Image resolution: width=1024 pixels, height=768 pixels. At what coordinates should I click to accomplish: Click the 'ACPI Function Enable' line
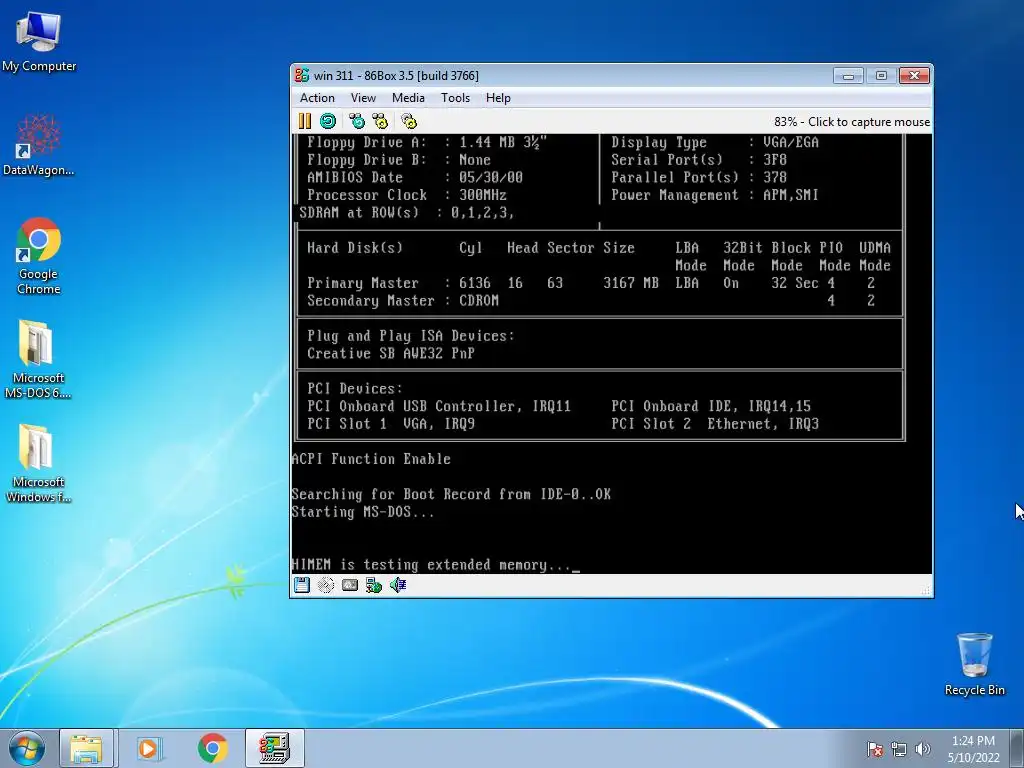371,459
